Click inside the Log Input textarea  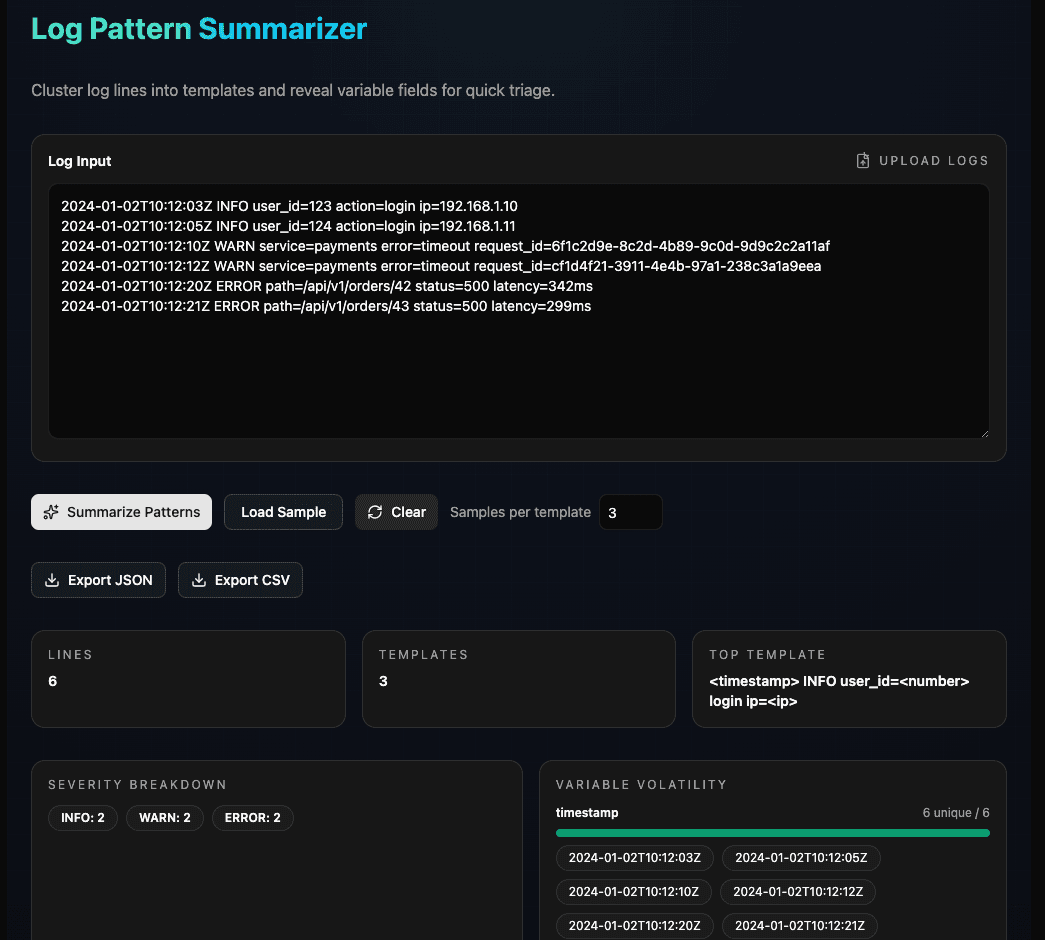pyautogui.click(x=519, y=310)
